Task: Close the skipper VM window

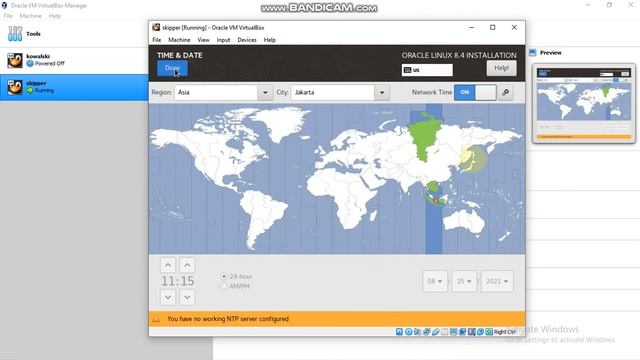Action: pos(514,27)
